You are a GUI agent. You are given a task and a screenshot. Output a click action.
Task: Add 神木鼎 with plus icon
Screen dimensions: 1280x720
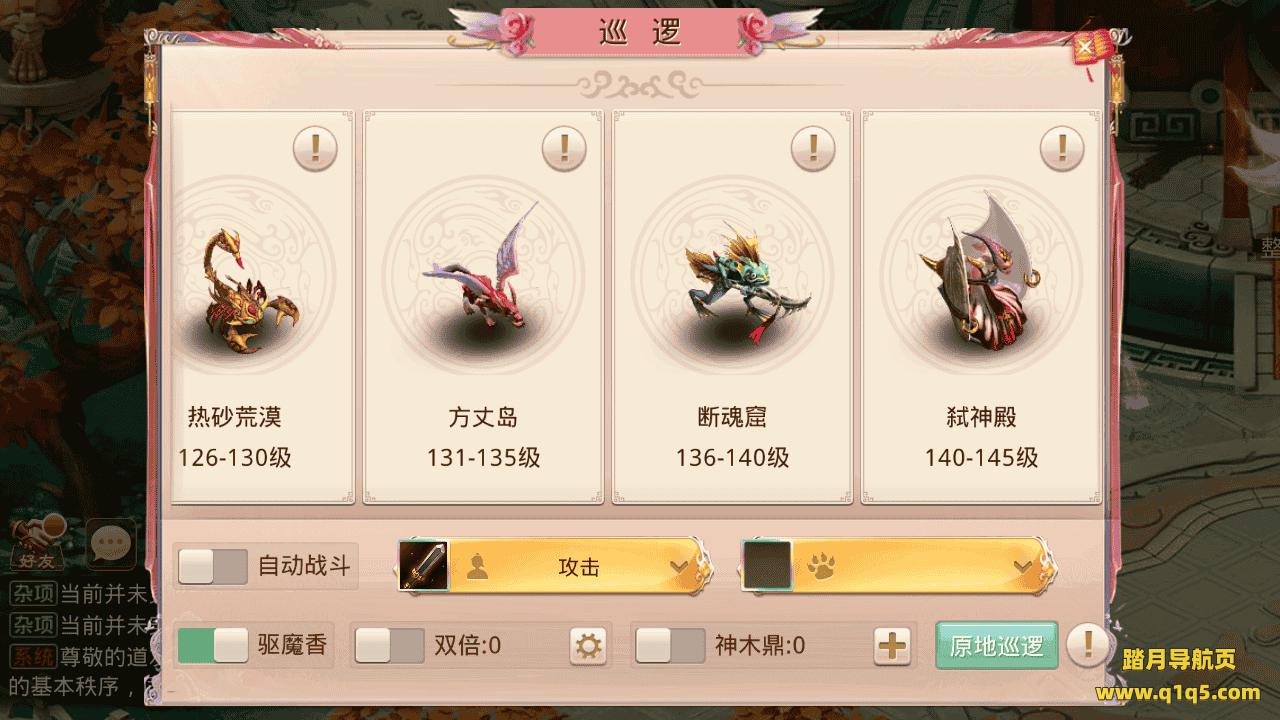click(892, 646)
